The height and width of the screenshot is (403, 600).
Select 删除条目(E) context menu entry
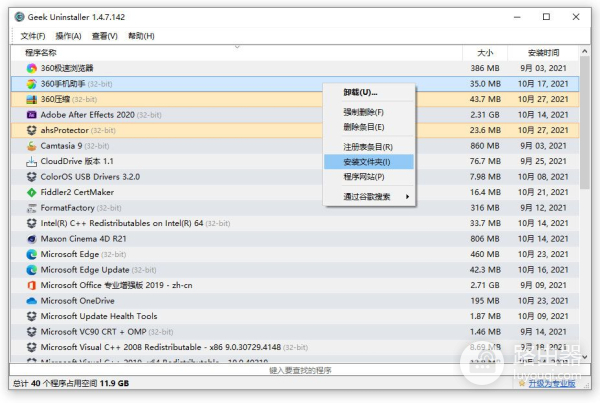pos(369,127)
